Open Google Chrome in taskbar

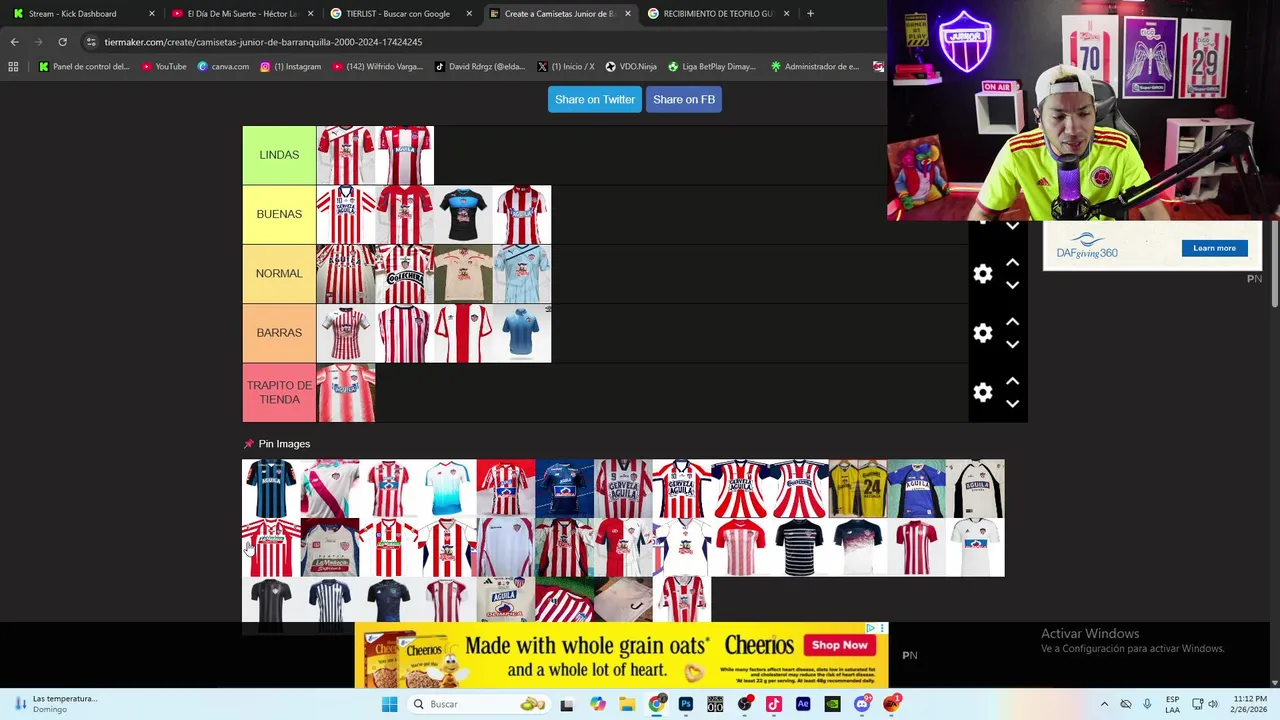point(657,704)
